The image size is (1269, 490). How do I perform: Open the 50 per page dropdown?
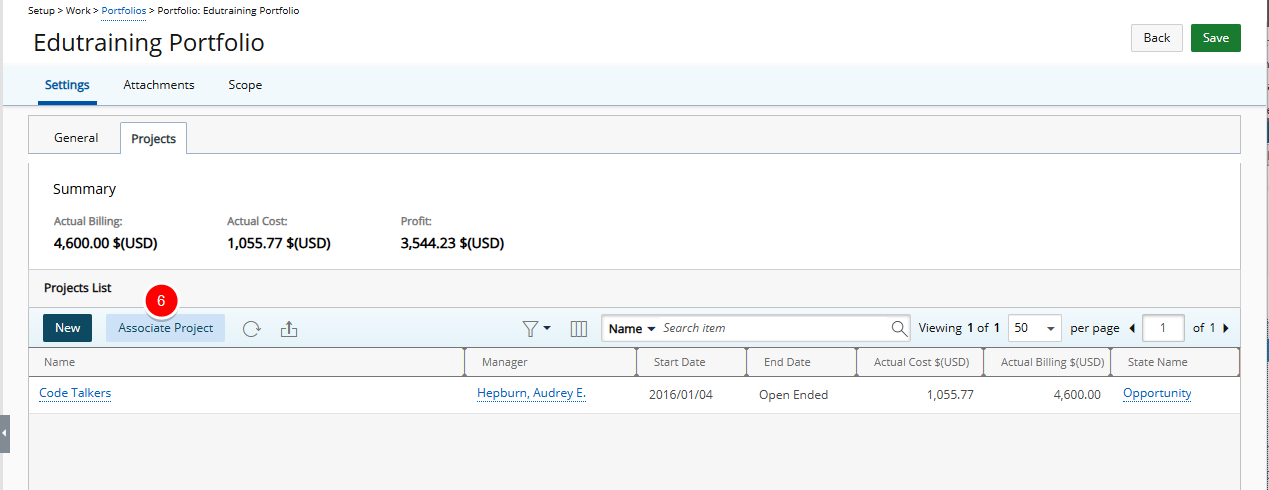(x=1035, y=328)
